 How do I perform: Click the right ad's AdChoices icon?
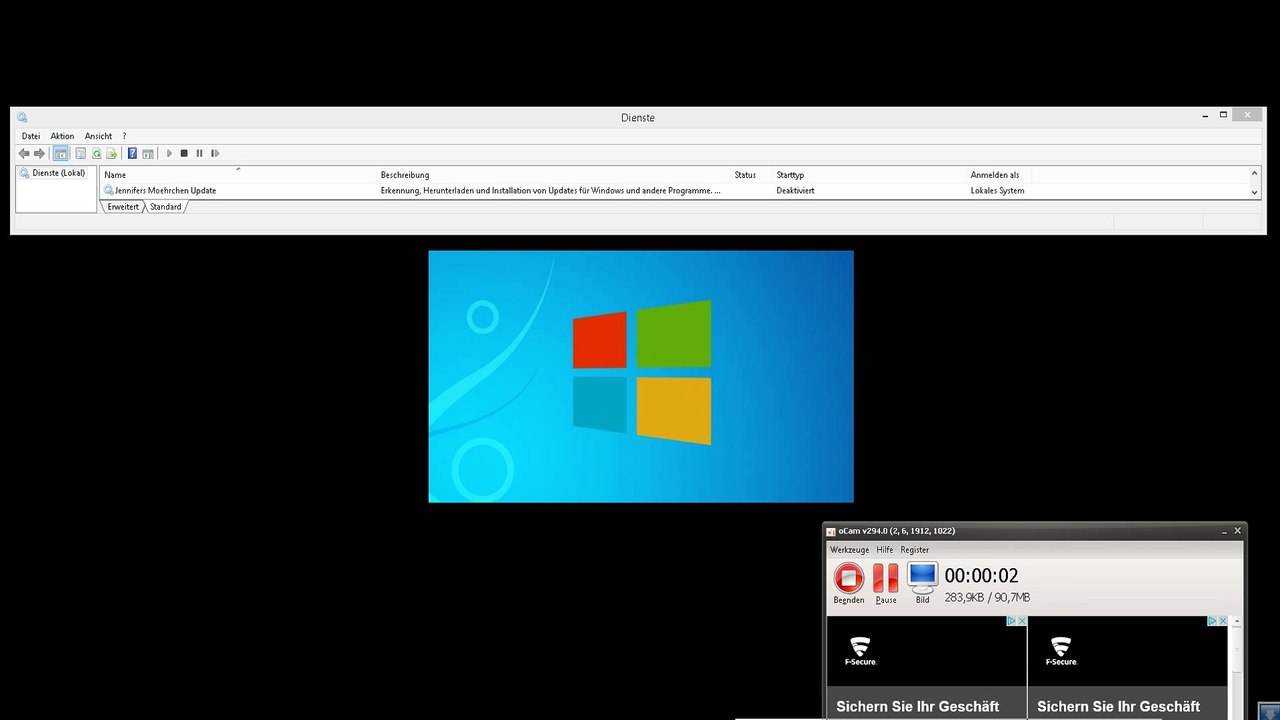pos(1212,621)
